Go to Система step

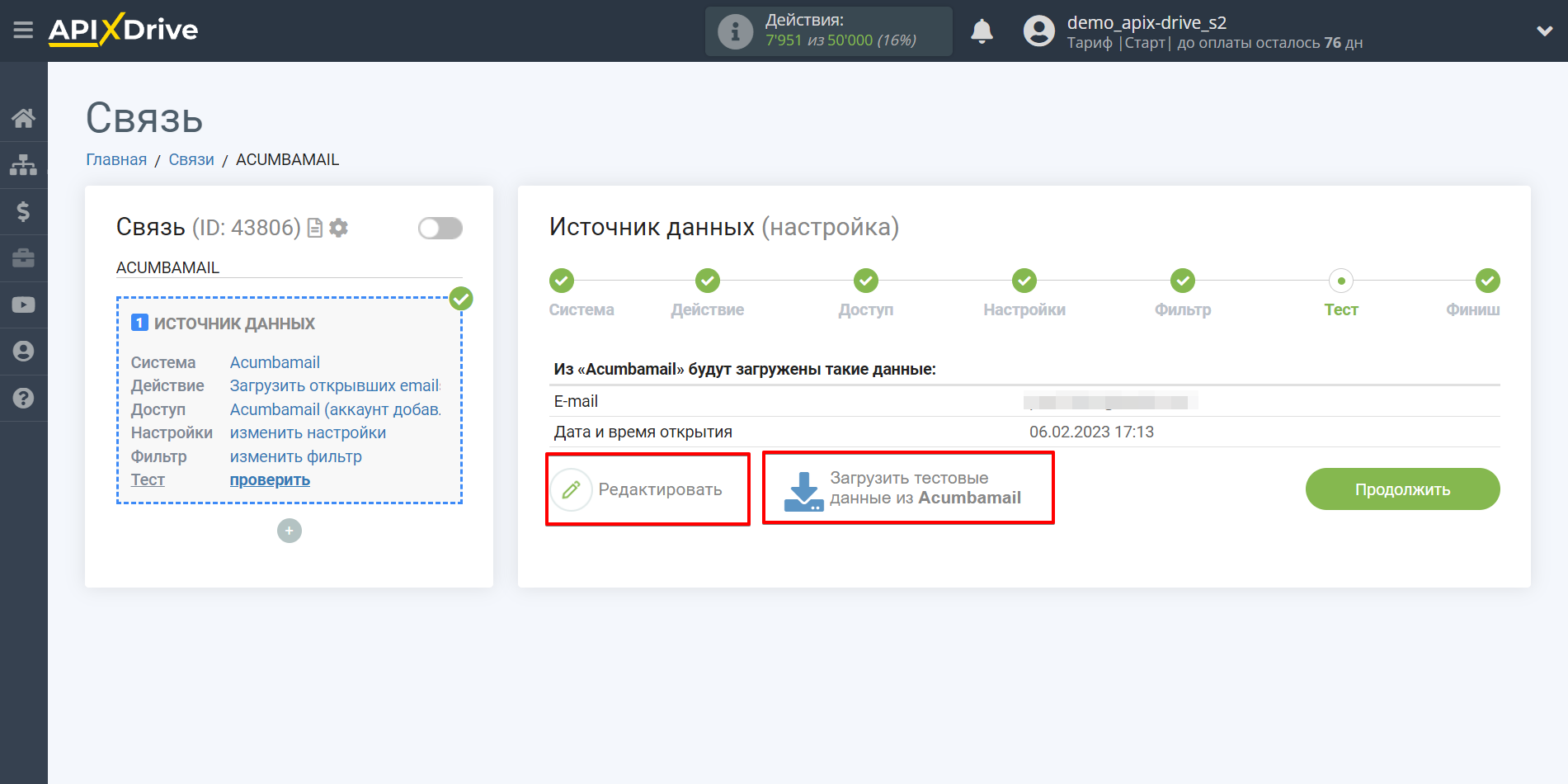(582, 292)
